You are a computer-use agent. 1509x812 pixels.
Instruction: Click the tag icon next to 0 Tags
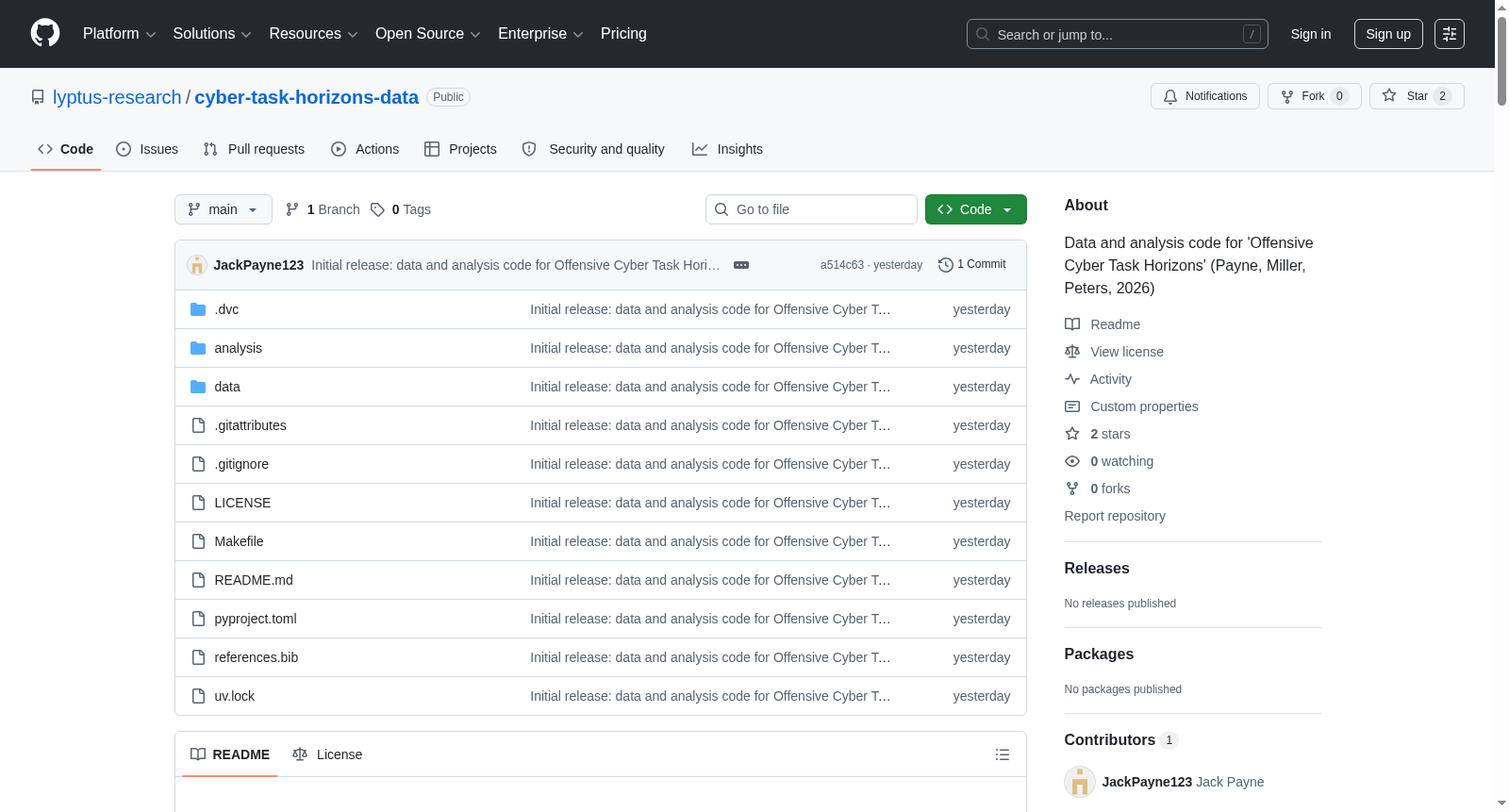(377, 209)
